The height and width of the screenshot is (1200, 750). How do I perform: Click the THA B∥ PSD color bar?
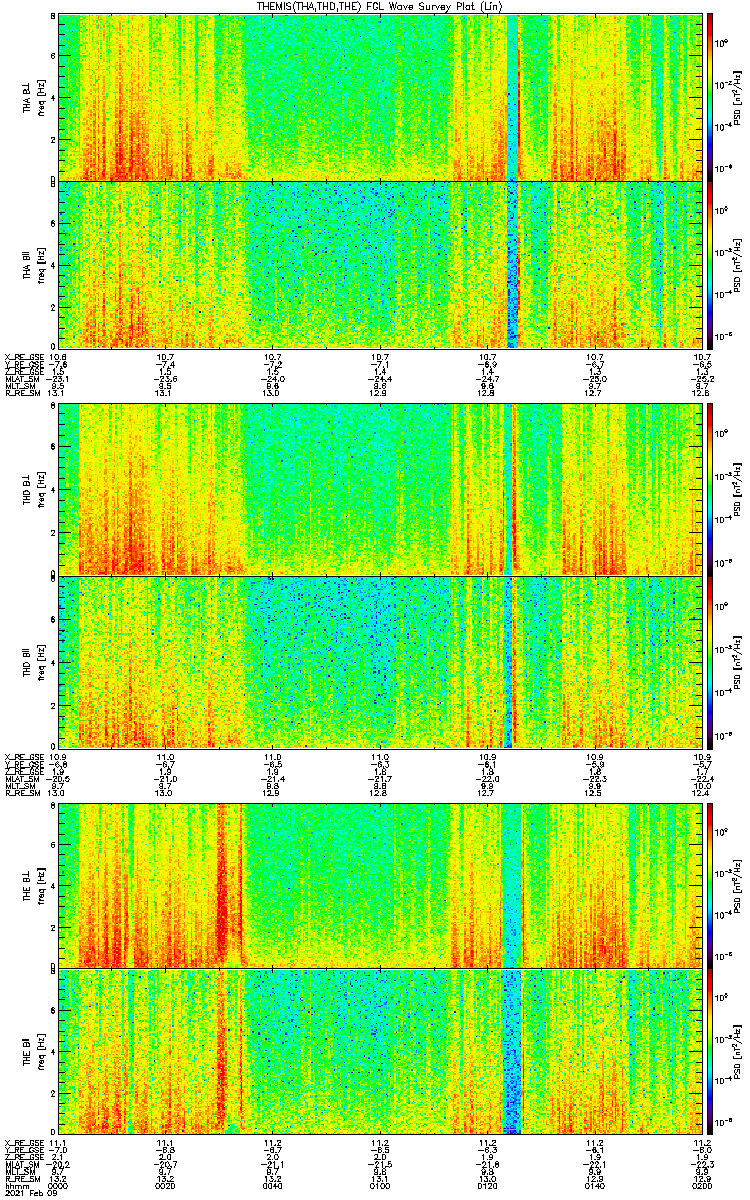coord(710,265)
